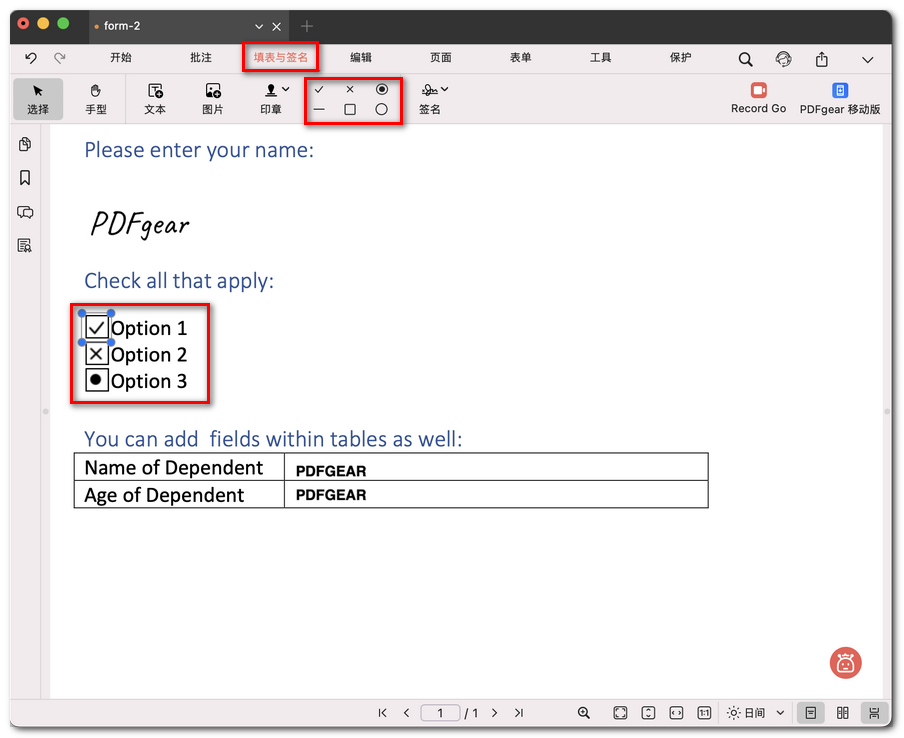Open the comments panel in left sidebar
The height and width of the screenshot is (738, 904).
coord(25,212)
